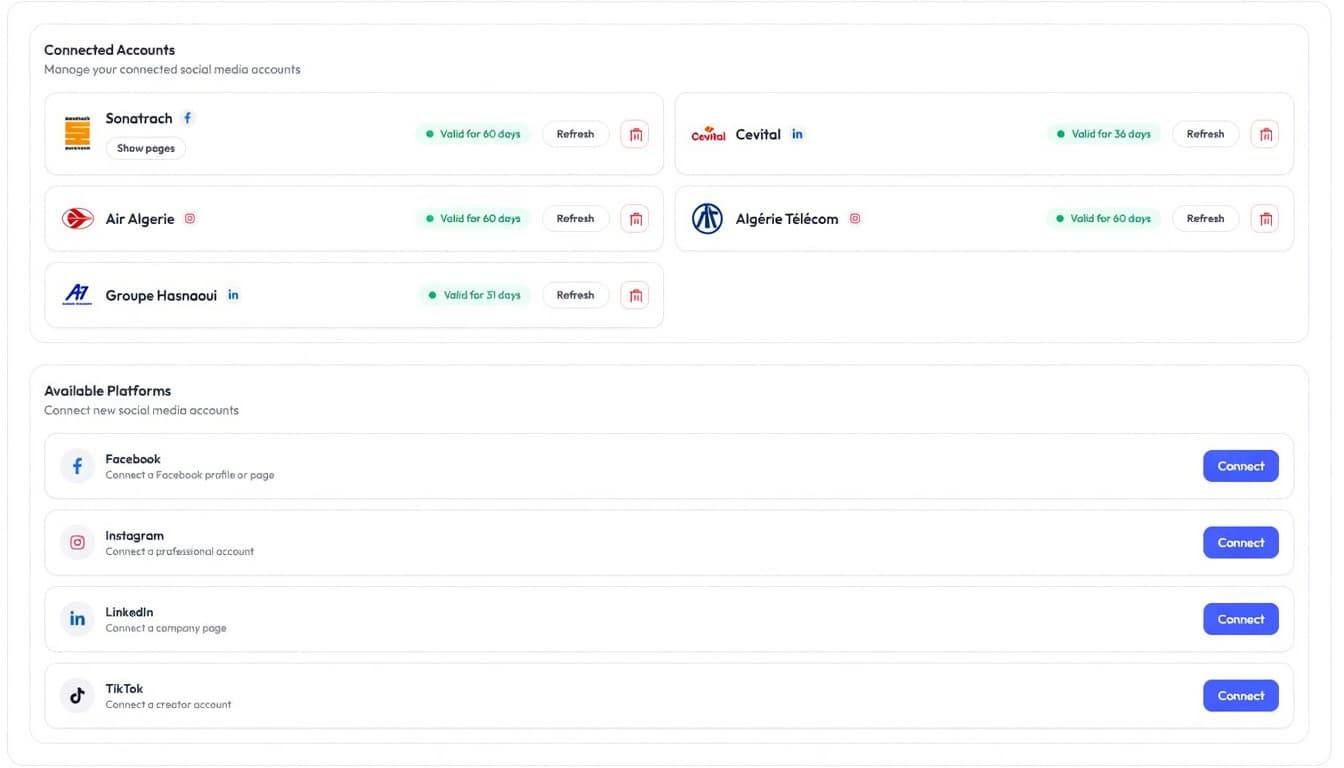The image size is (1344, 768).
Task: Click the Available Platforms heading
Action: [x=108, y=391]
